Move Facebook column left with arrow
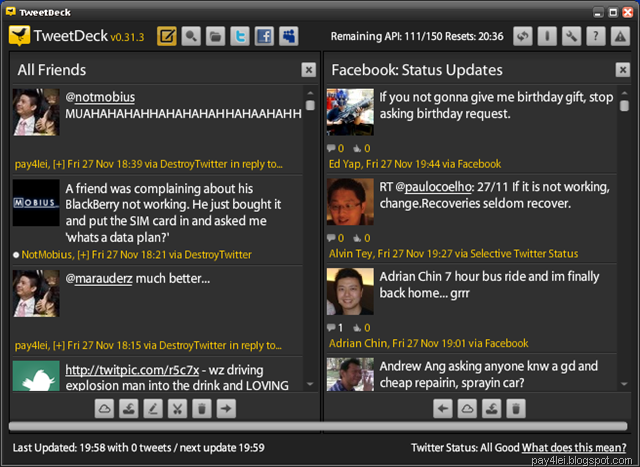 [443, 409]
